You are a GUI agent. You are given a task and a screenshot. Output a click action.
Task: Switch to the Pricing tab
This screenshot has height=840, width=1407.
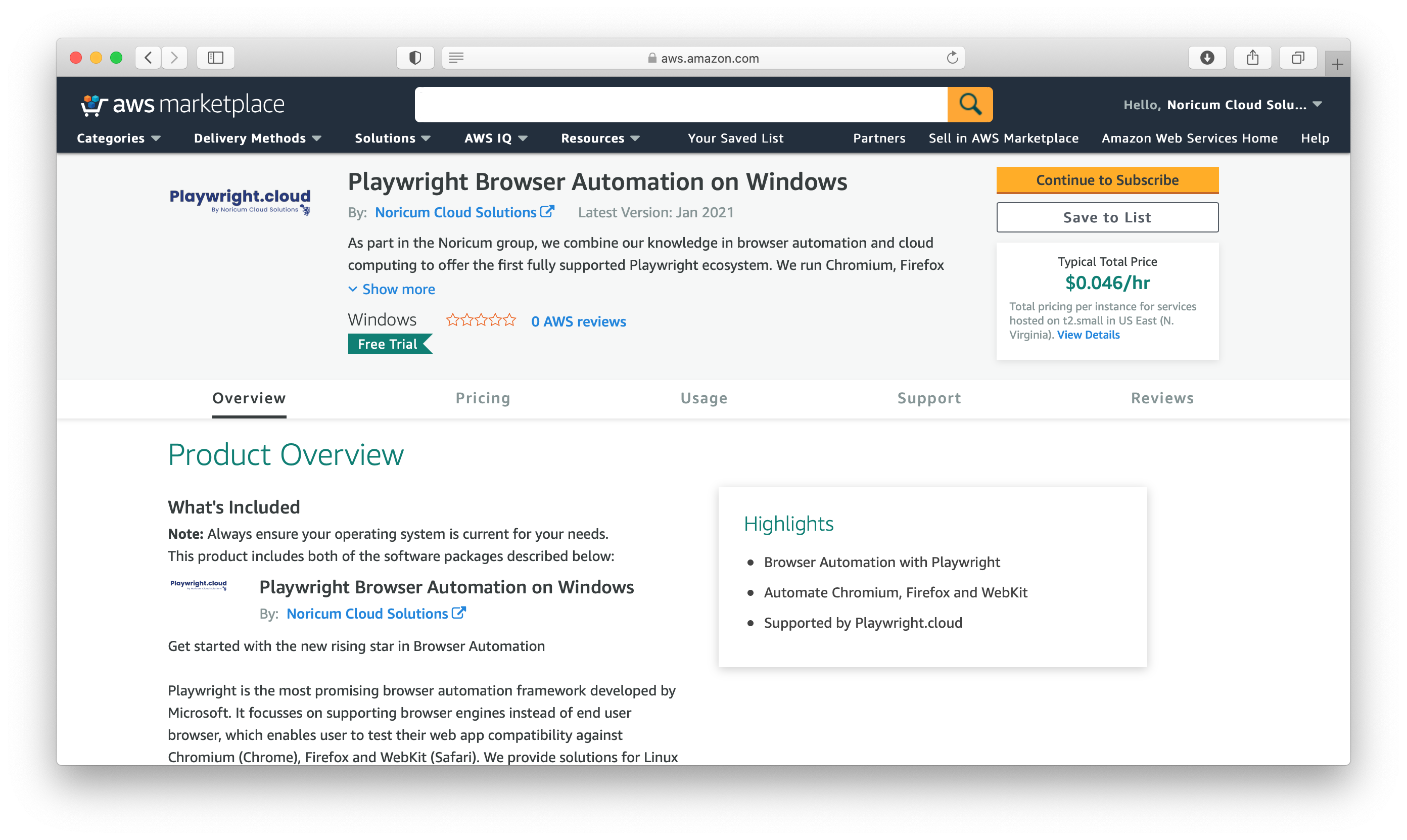point(483,398)
